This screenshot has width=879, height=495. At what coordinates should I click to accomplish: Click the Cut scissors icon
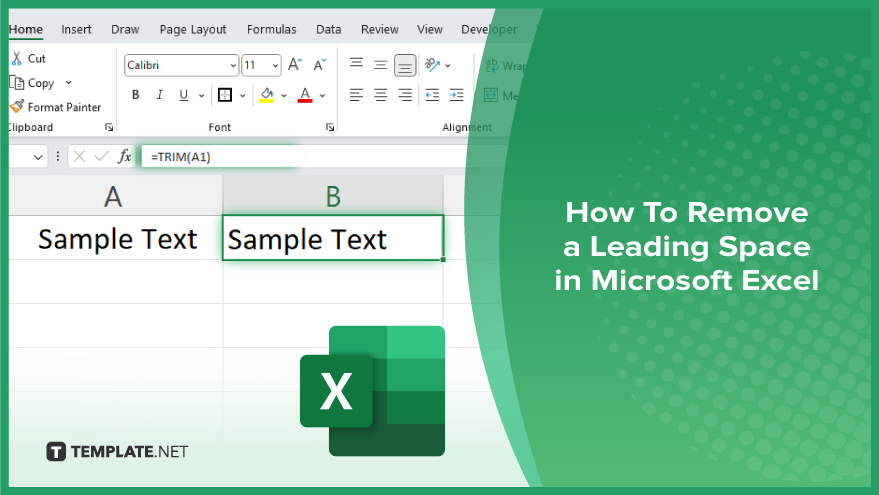click(x=16, y=58)
